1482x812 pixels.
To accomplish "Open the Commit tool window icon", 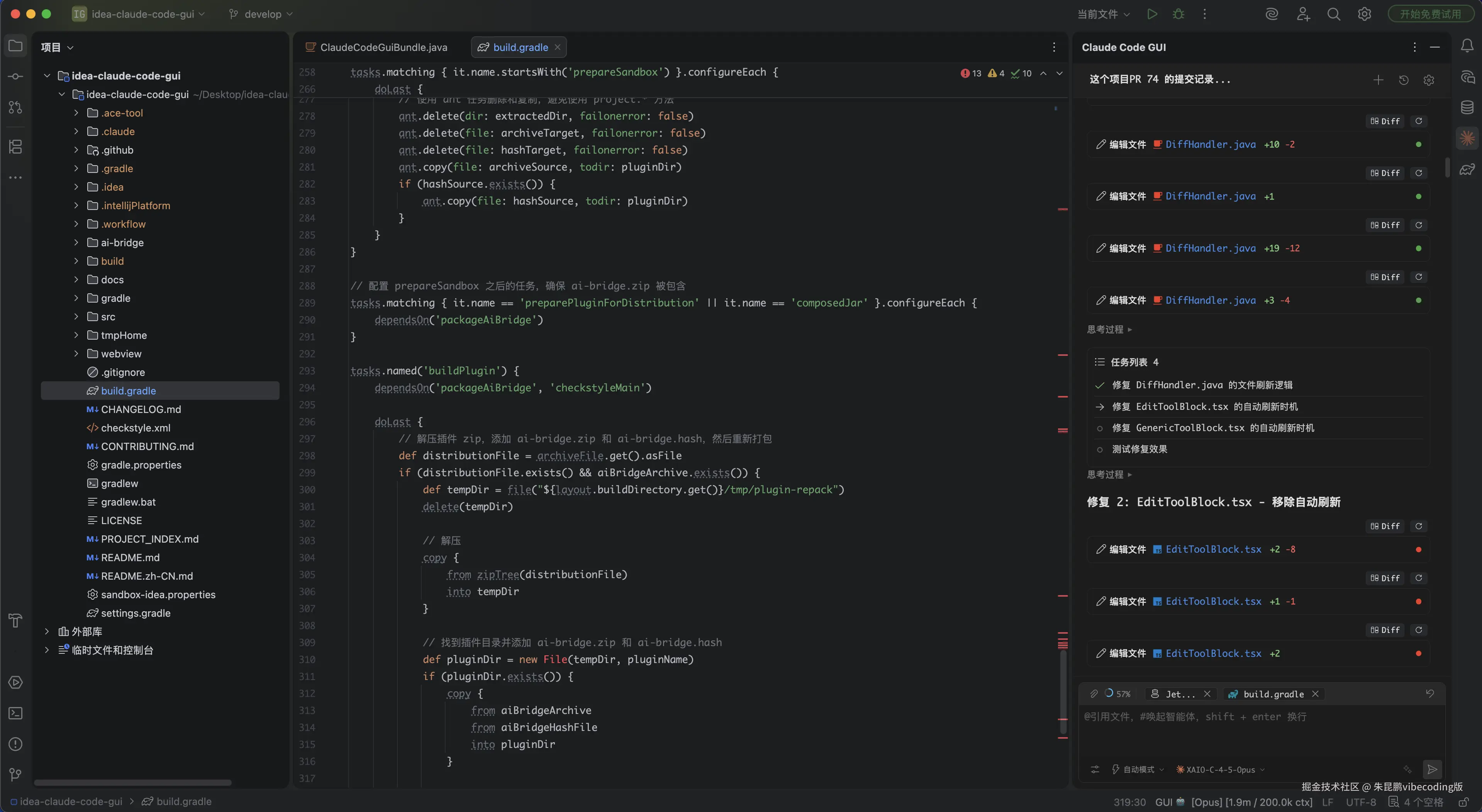I will (x=15, y=76).
